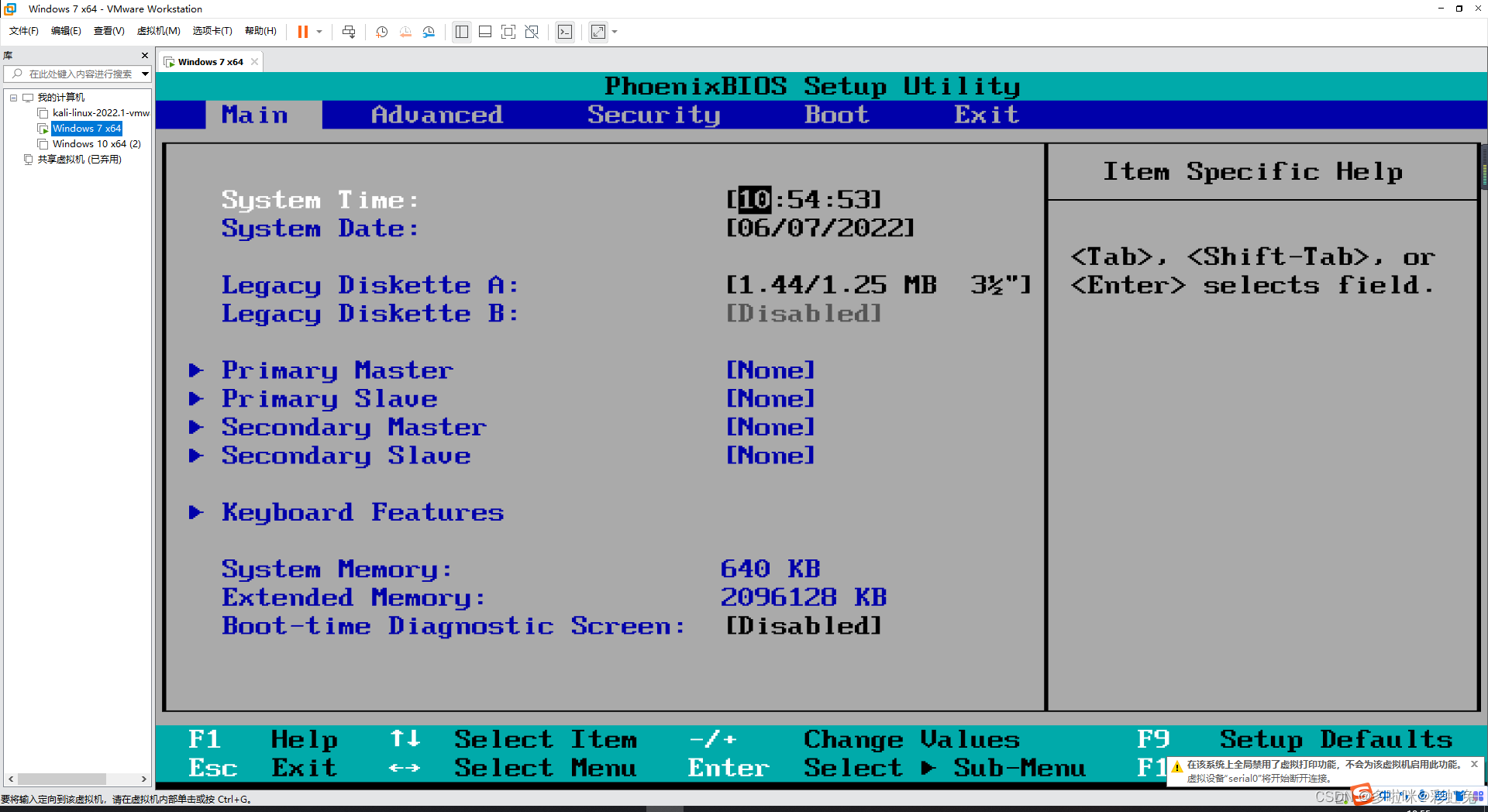Click the yellow warning icon in notification
Image resolution: width=1488 pixels, height=812 pixels.
1177,768
